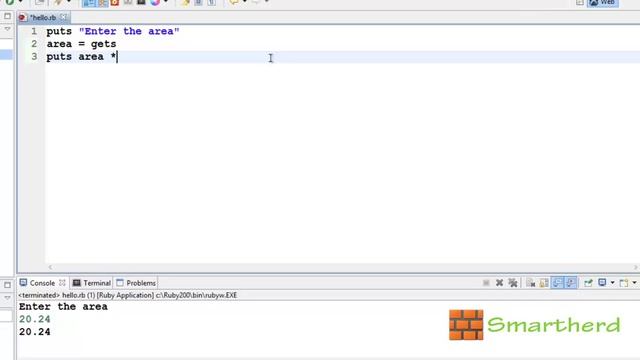Pin the current console

tap(588, 283)
